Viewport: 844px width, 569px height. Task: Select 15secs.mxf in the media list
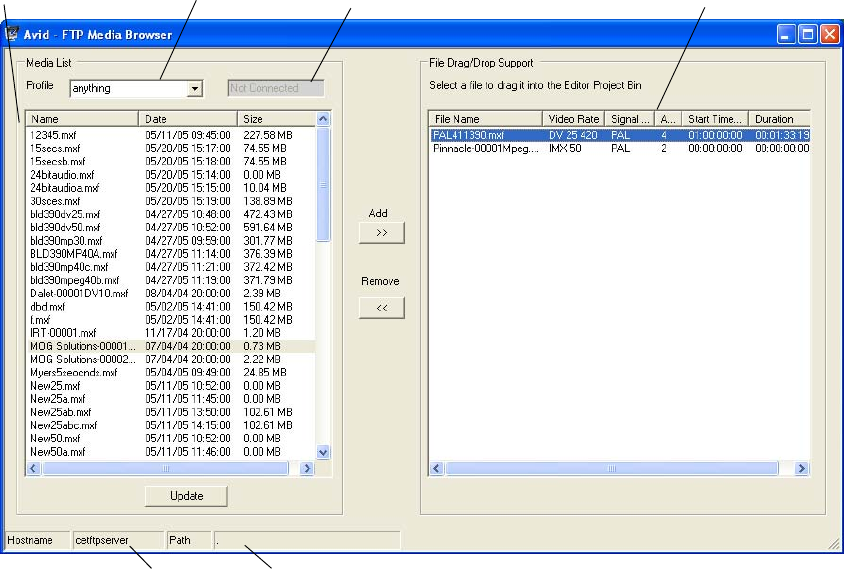point(171,148)
